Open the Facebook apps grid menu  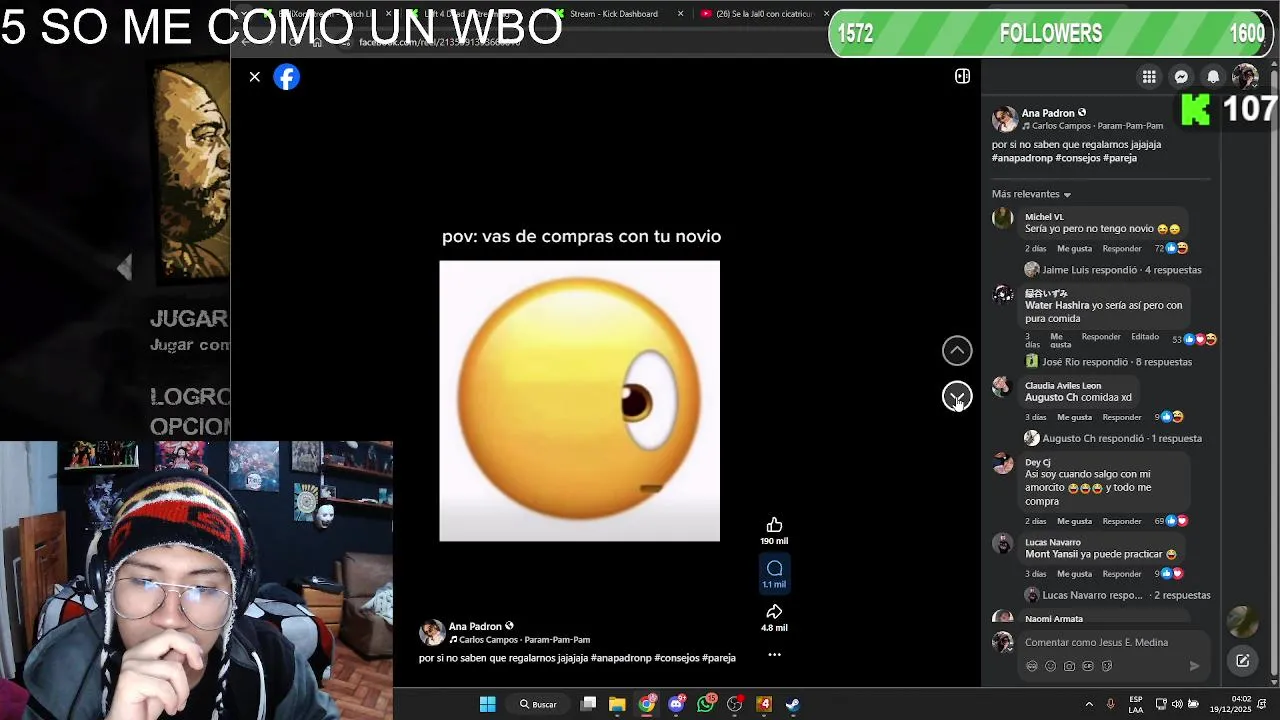pos(1149,77)
